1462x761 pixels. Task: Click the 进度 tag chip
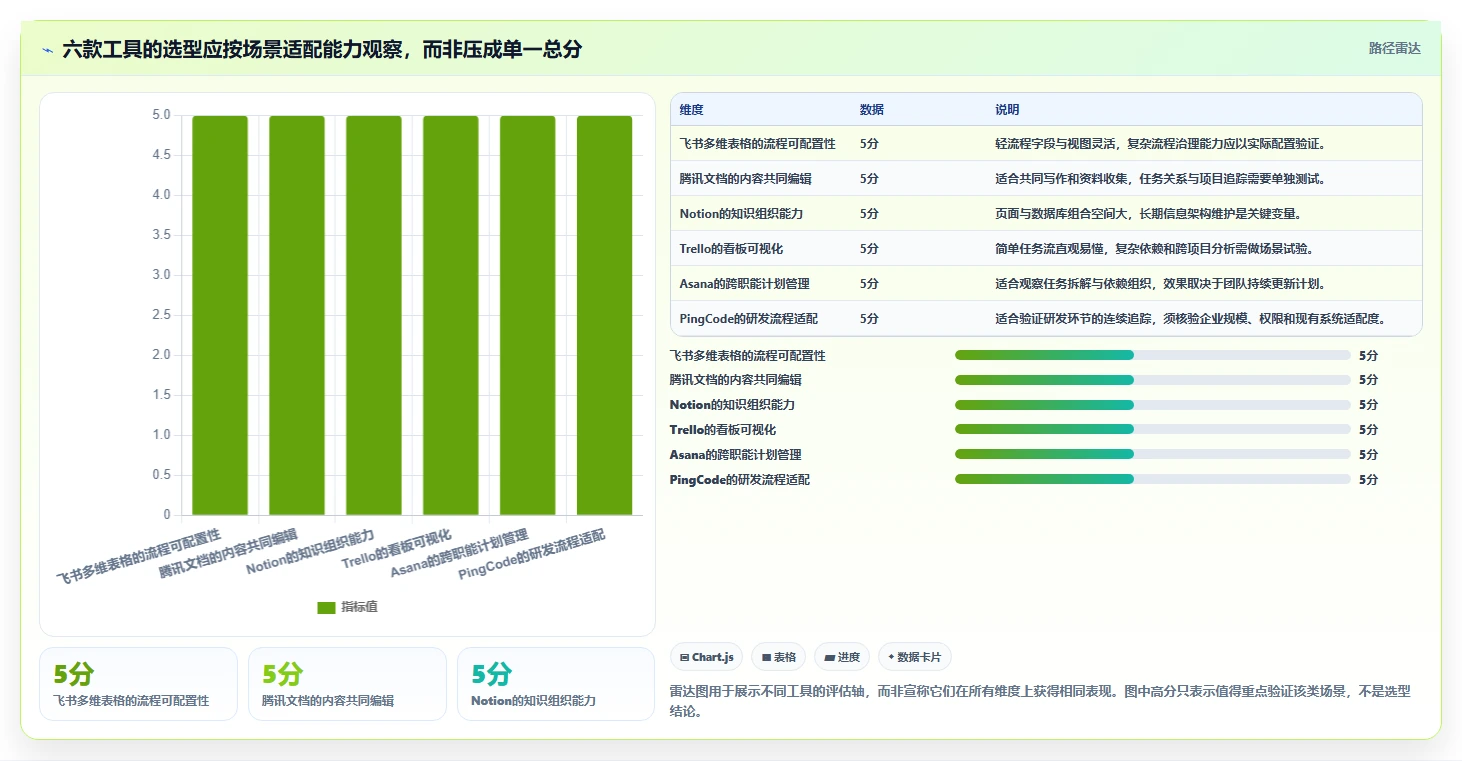click(842, 657)
